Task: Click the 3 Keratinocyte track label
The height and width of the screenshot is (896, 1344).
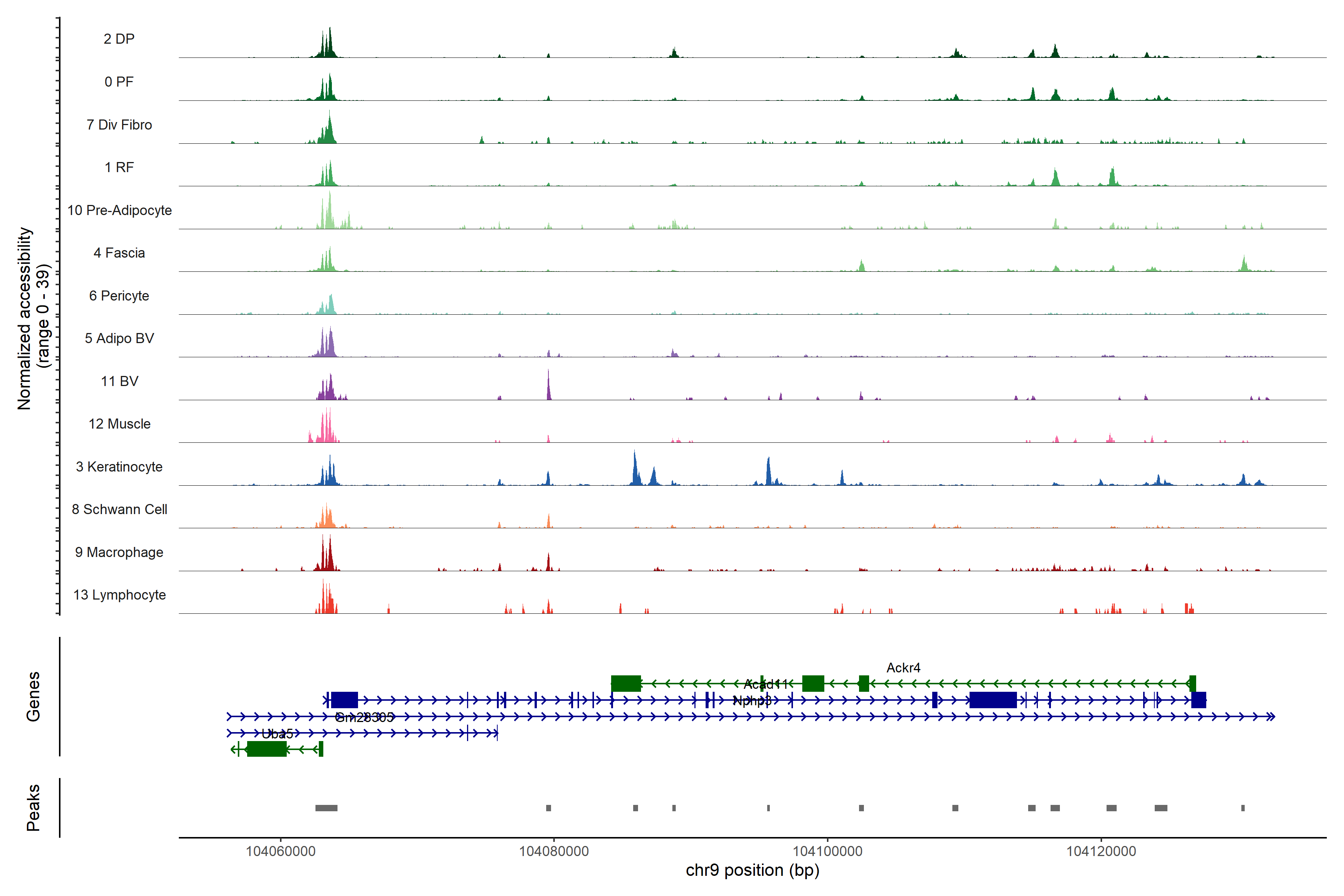Action: pos(119,467)
